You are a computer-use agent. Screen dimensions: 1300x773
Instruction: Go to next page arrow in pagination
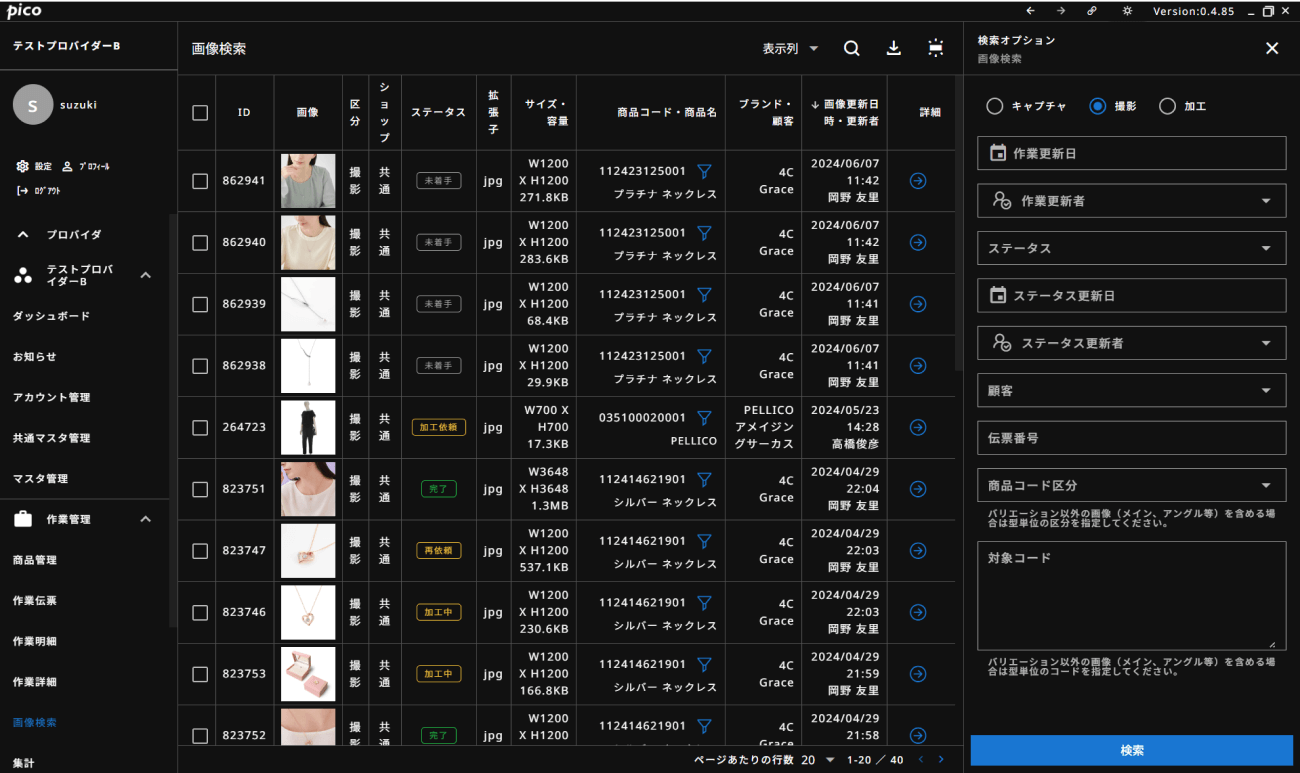click(941, 760)
